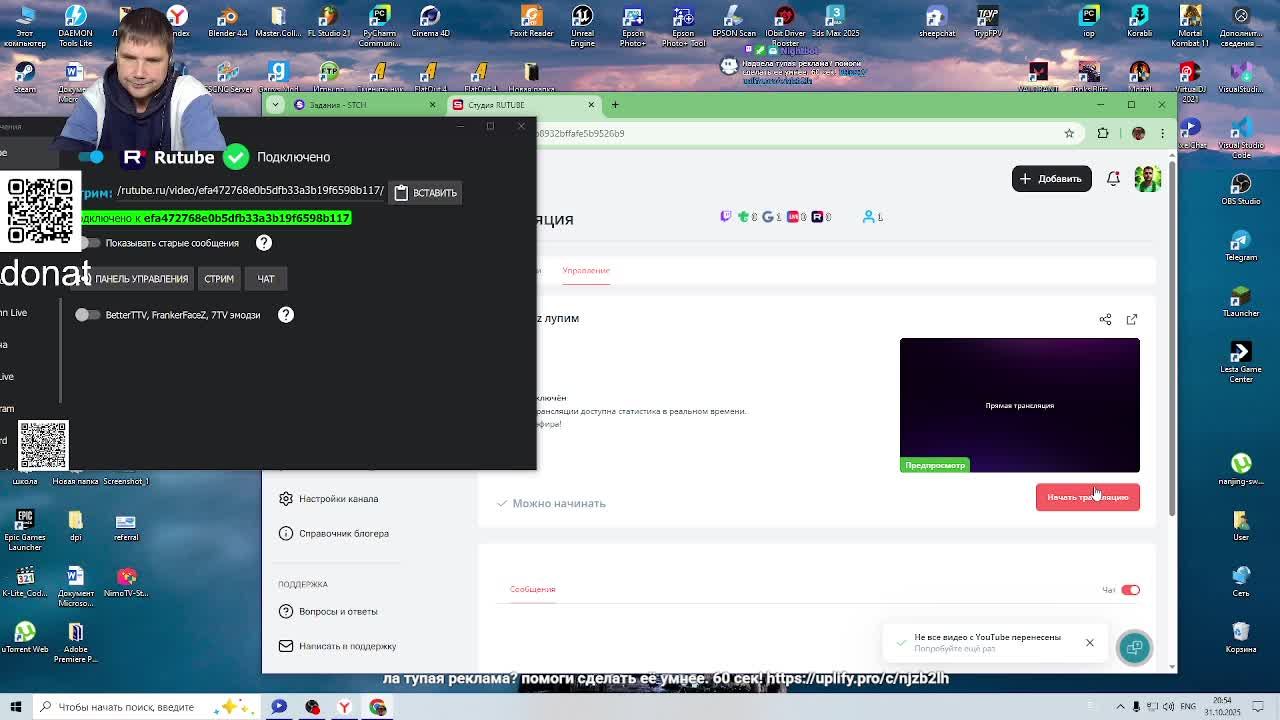
Task: Open OBS Studio desktop shortcut
Action: point(1241,190)
